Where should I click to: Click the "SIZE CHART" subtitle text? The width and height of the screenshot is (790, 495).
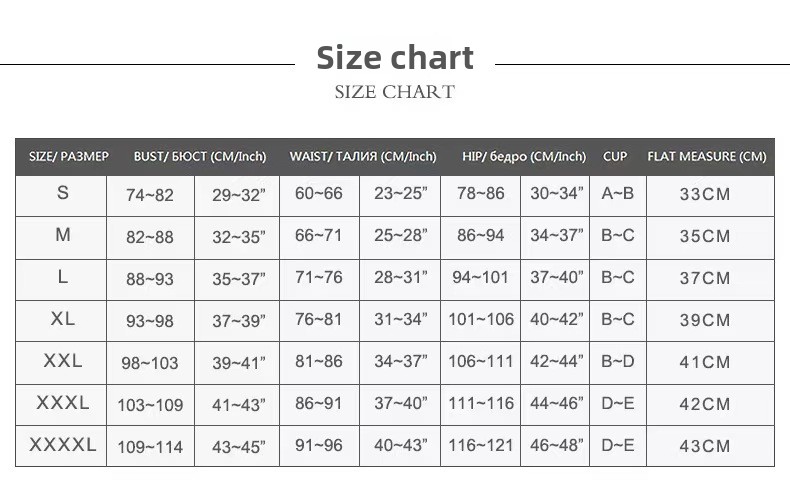(395, 93)
